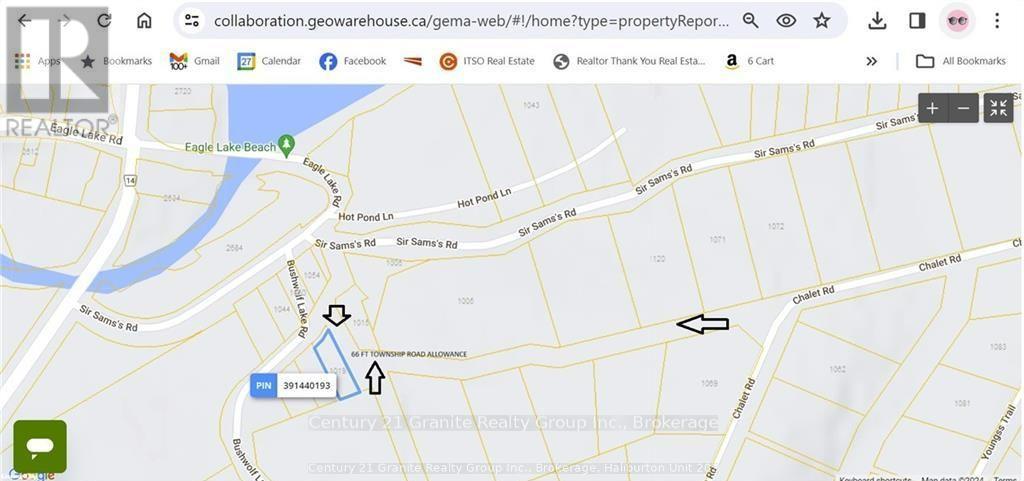Click the eye icon in address bar
The height and width of the screenshot is (481, 1024).
tap(786, 21)
